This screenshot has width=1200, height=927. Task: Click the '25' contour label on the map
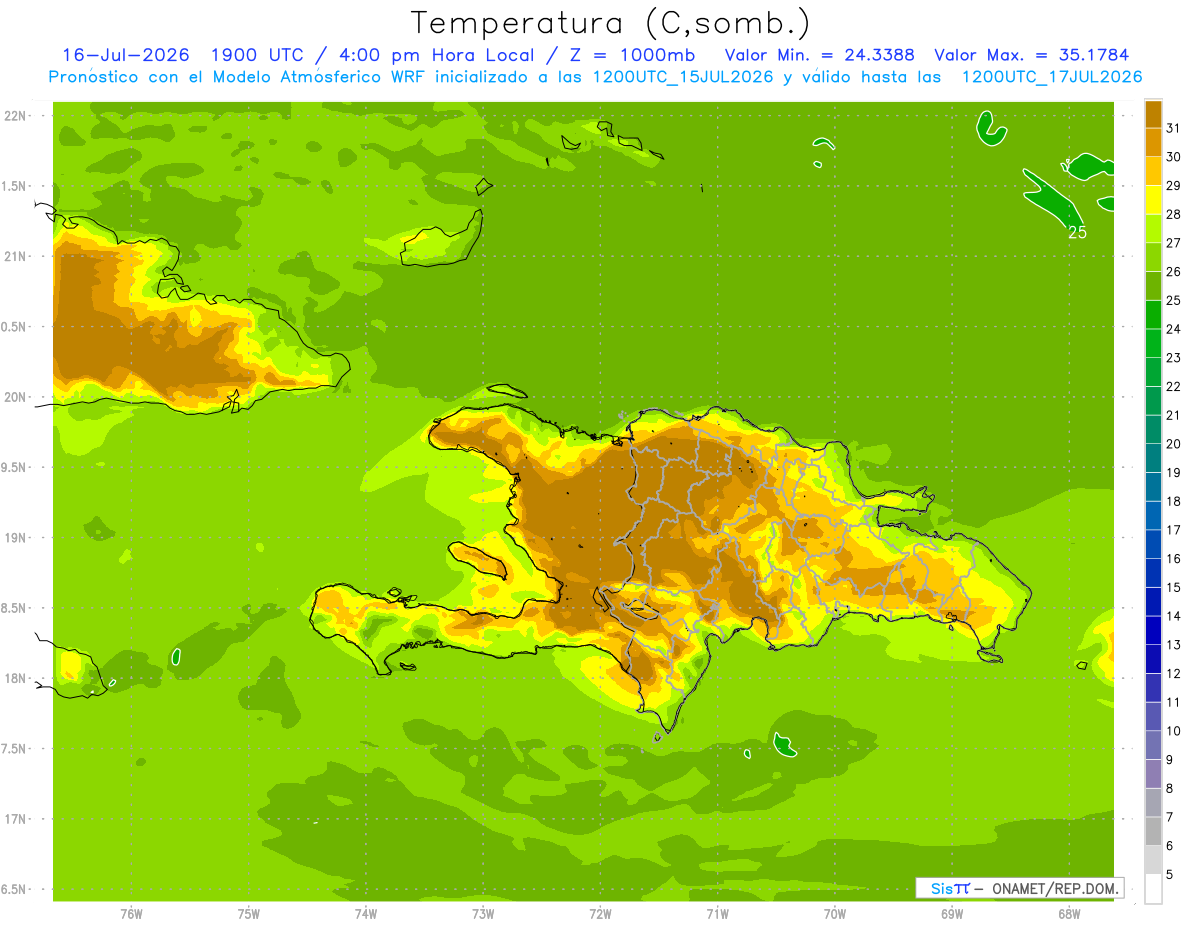(1077, 233)
